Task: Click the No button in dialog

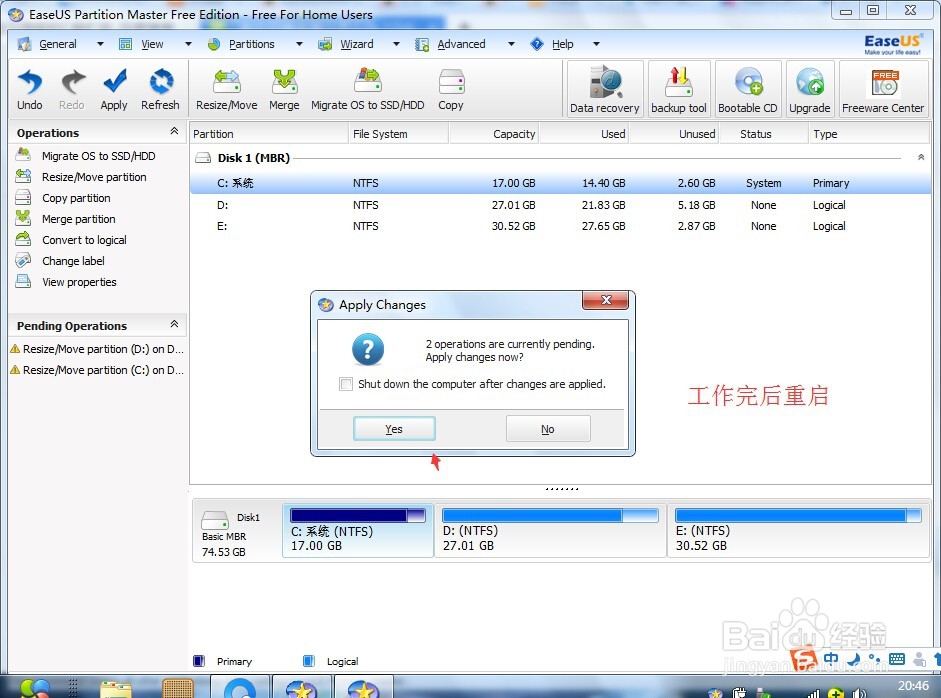Action: click(548, 429)
